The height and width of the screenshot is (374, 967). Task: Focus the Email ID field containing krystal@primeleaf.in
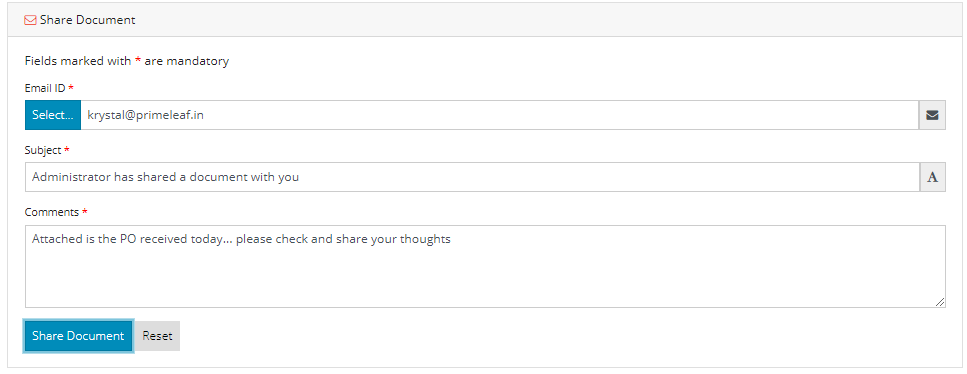[x=500, y=115]
